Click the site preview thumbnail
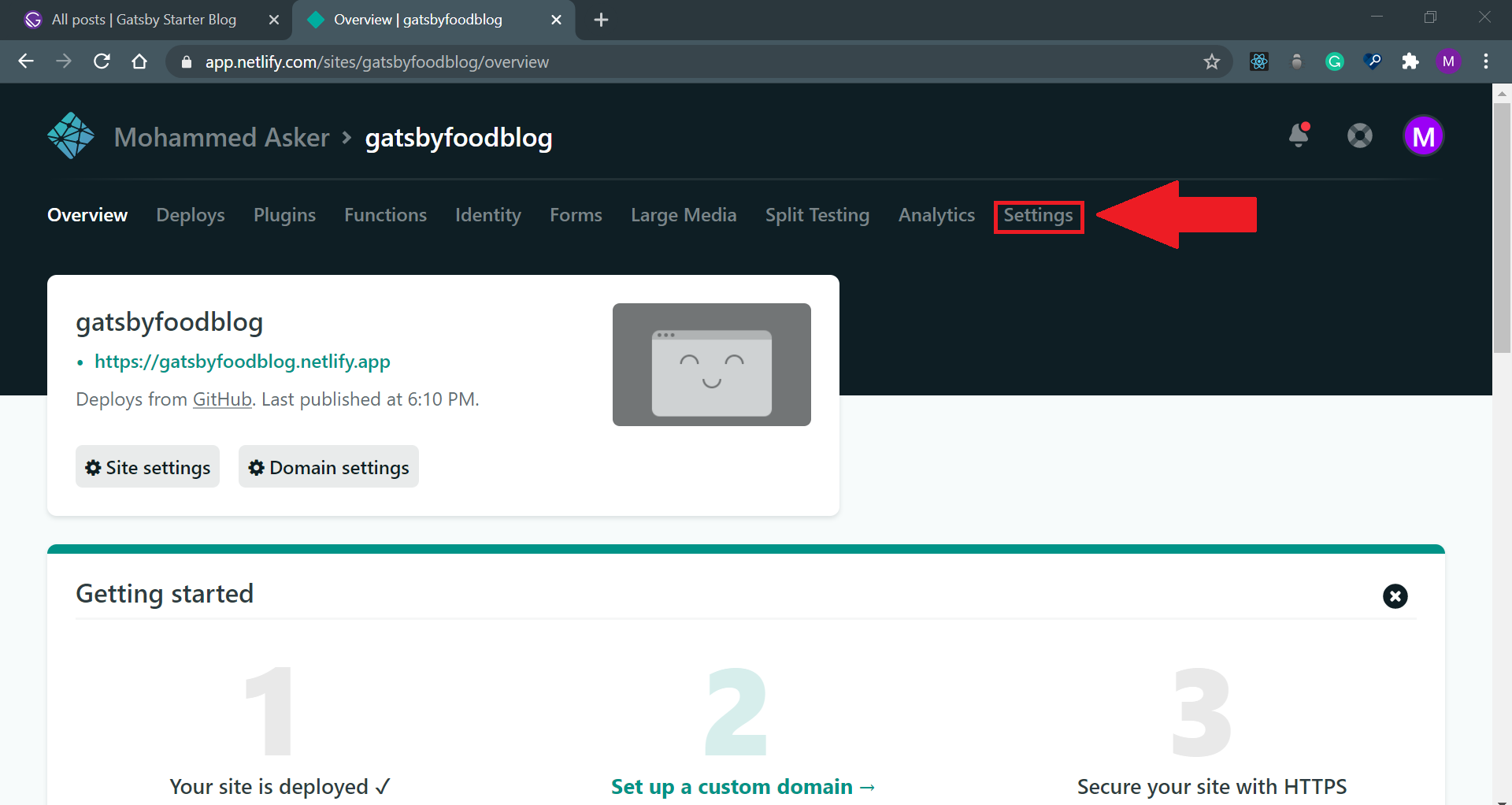This screenshot has height=805, width=1512. 712,365
